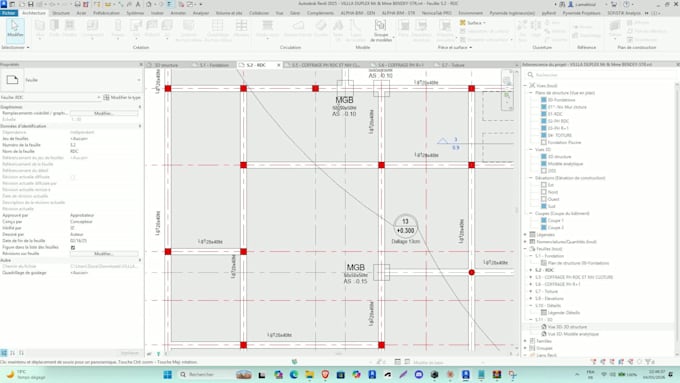The width and height of the screenshot is (680, 383).
Task: Collapse the Vues 3D node
Action: click(531, 149)
